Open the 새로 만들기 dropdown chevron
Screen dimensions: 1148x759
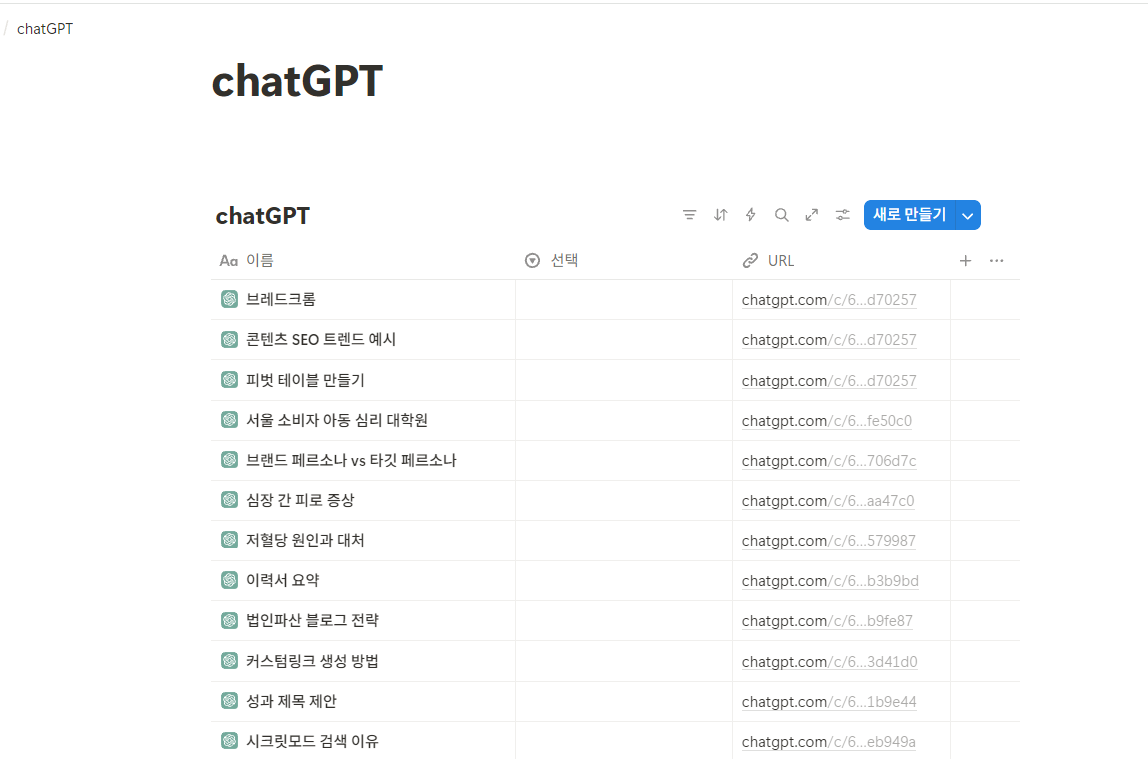click(x=966, y=214)
